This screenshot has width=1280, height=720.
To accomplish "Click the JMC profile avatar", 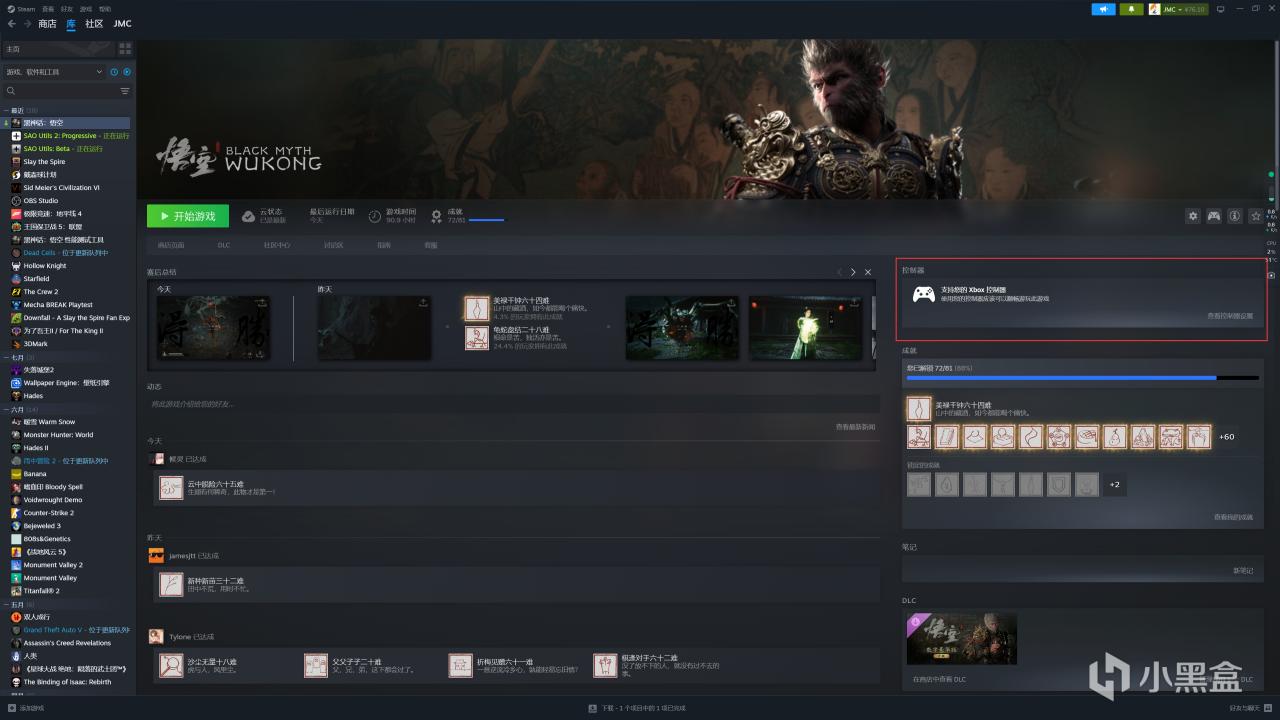I will (x=1155, y=9).
